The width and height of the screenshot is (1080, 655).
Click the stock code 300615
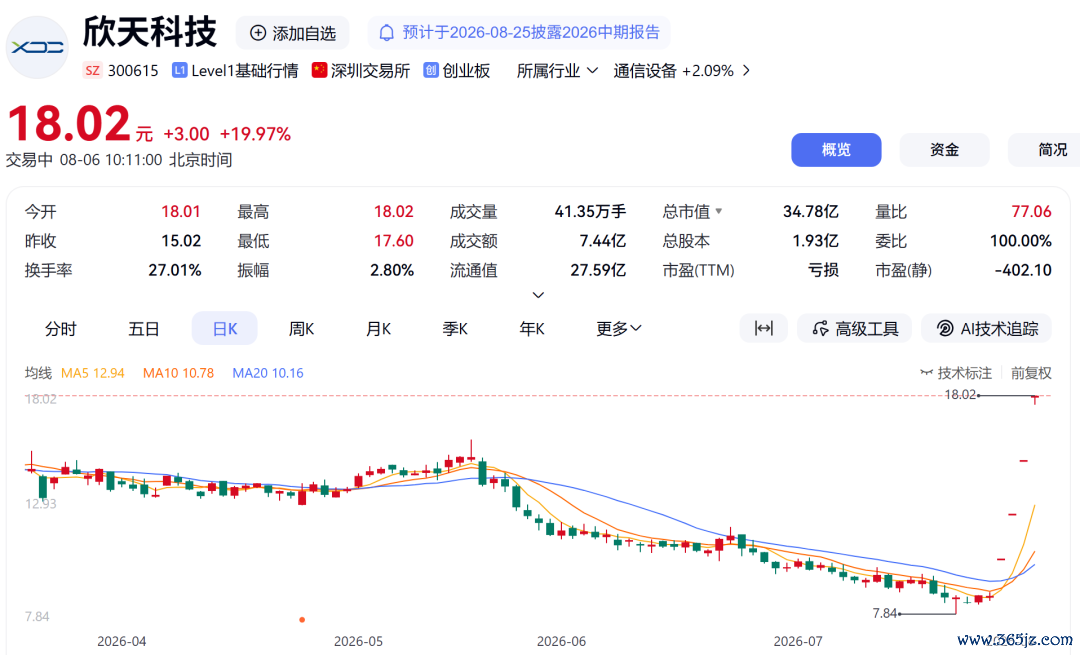coord(133,70)
